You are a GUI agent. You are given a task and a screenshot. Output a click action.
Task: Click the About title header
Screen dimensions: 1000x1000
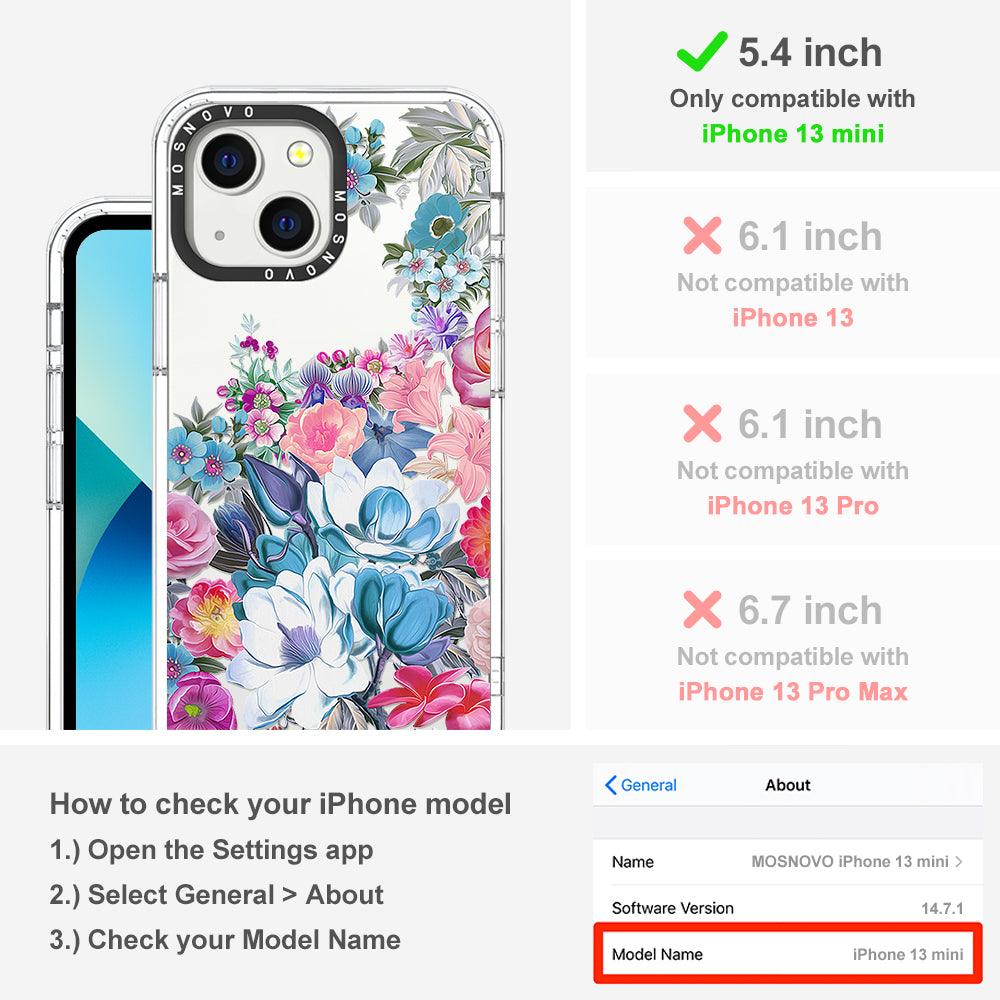tap(788, 785)
